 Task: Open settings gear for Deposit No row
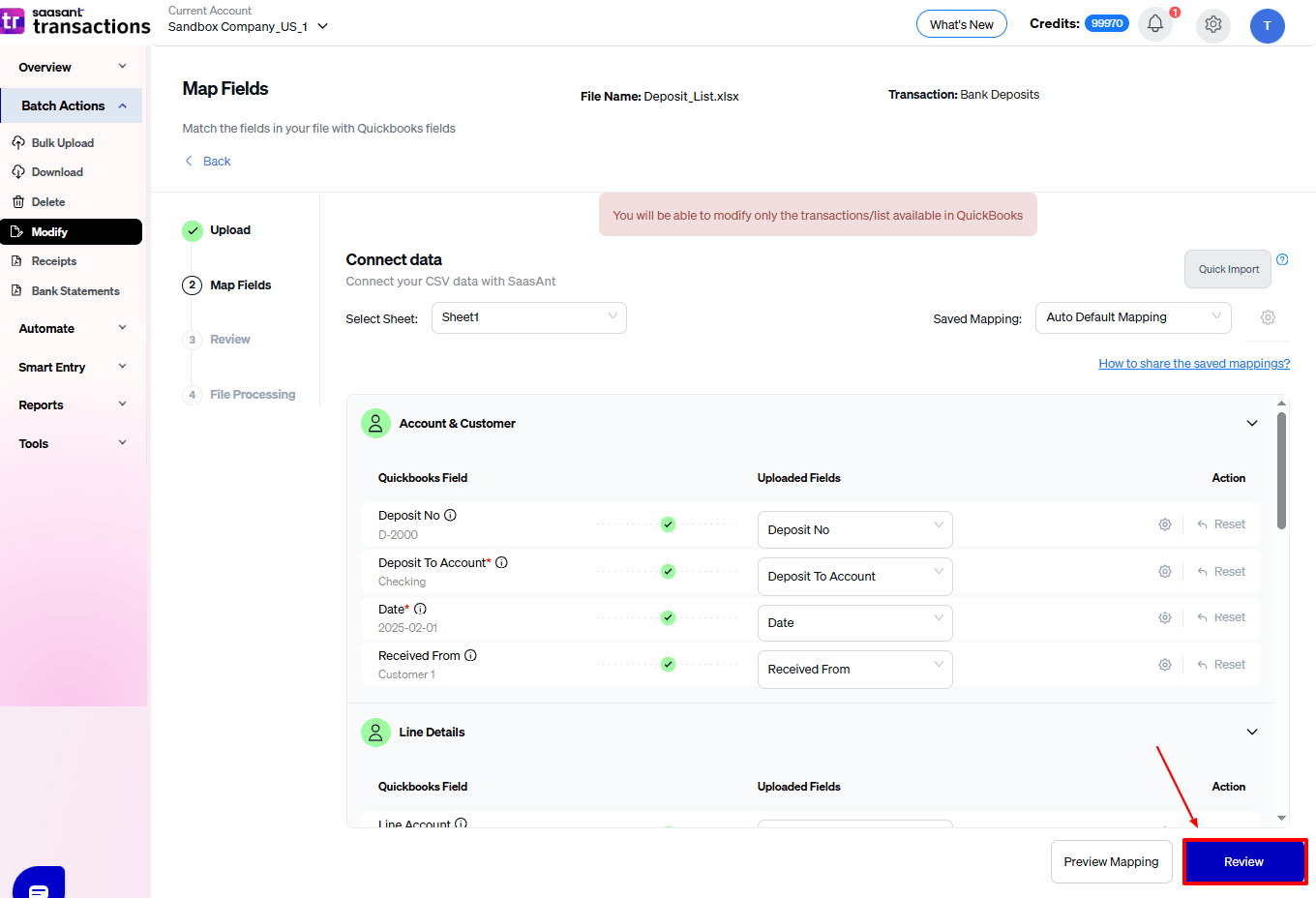(x=1165, y=524)
